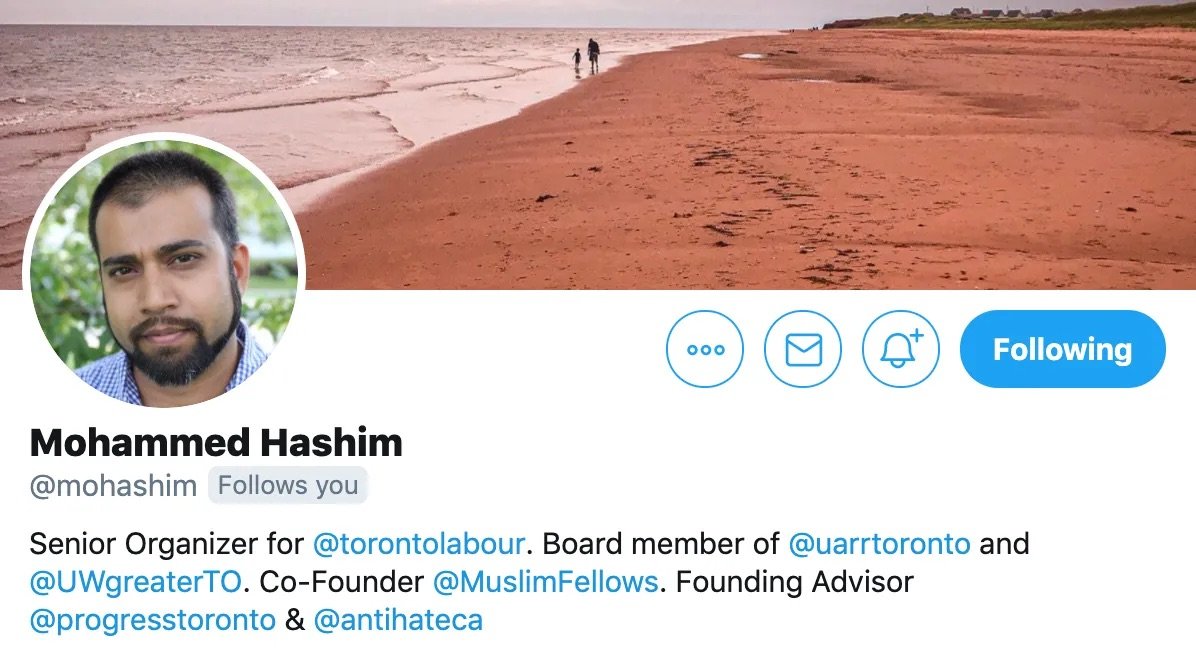Visit the @uarrtoronto profile link
Viewport: 1196px width, 658px height.
pos(879,544)
